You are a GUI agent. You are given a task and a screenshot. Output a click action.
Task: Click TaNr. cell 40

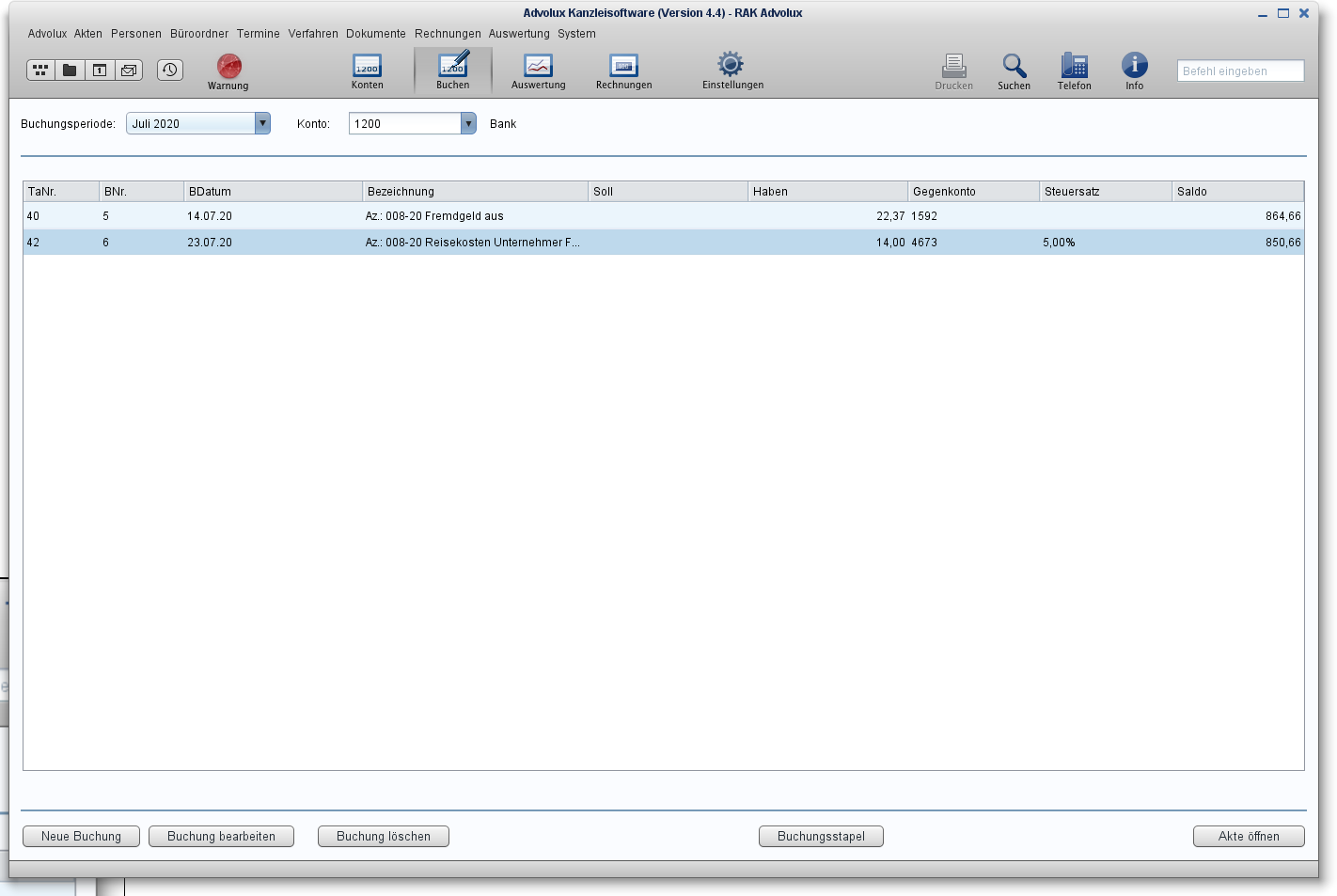click(x=33, y=216)
